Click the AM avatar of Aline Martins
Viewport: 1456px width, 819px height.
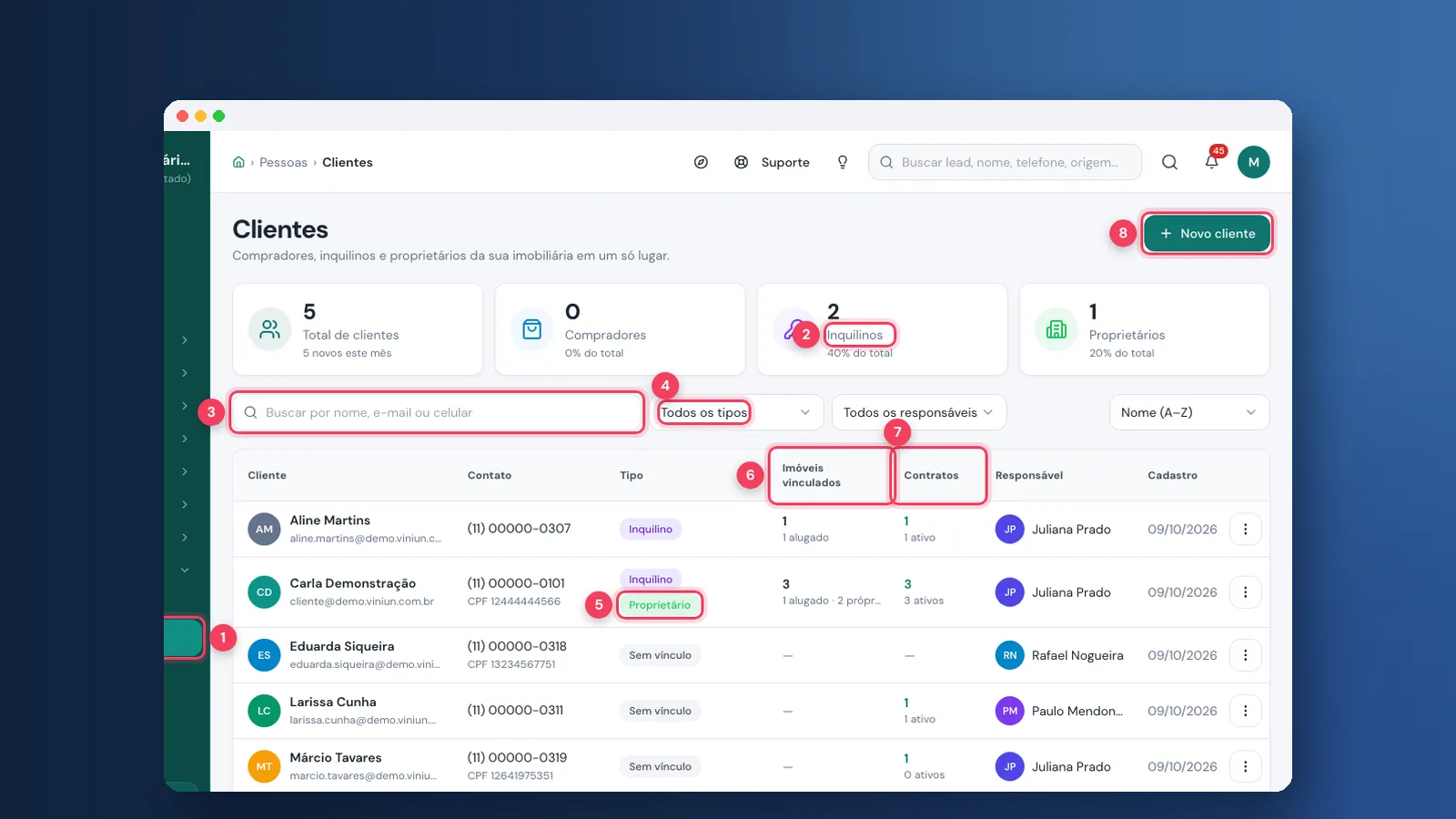[264, 529]
